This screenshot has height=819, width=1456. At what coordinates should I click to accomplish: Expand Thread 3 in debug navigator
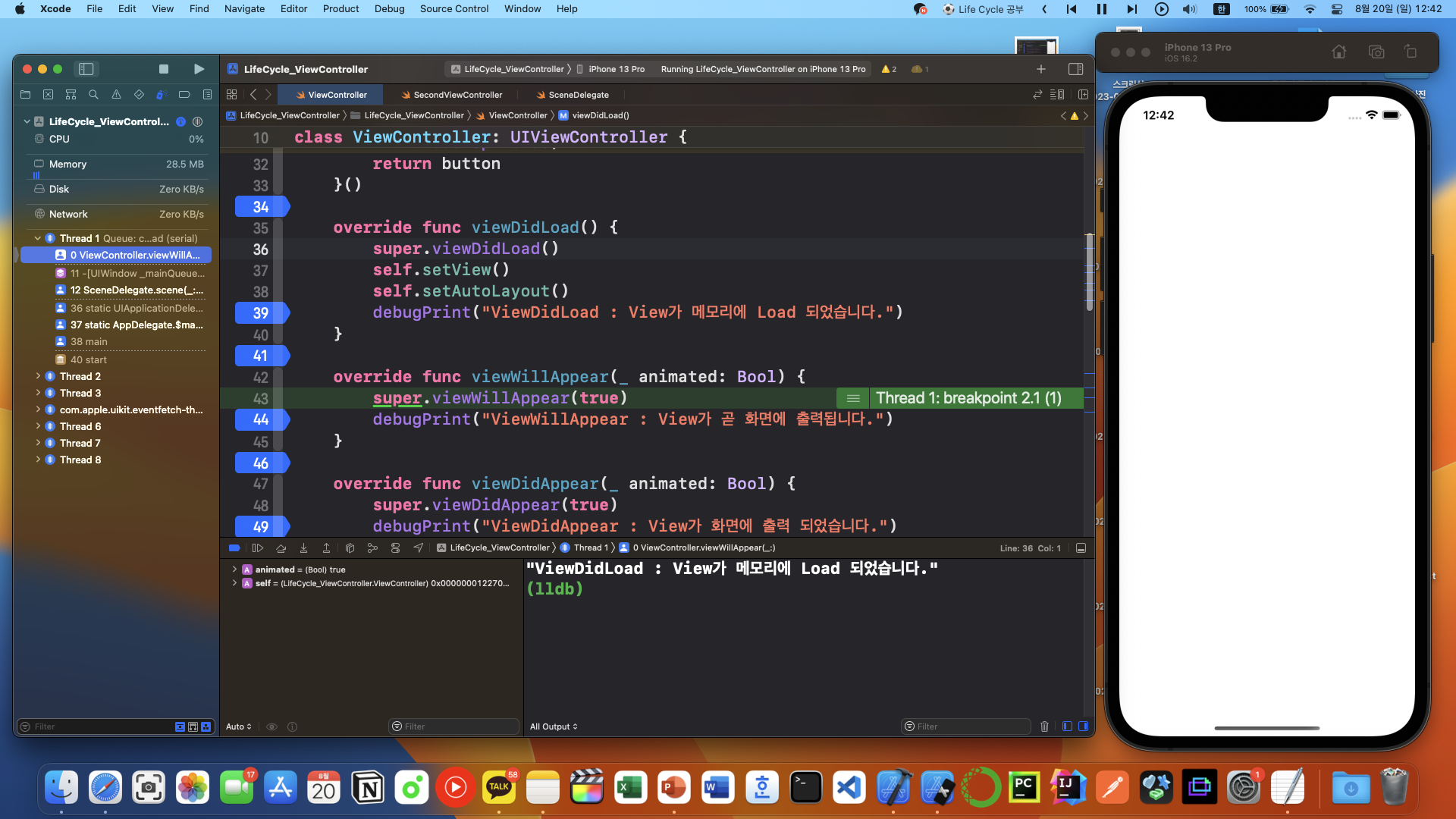(x=38, y=393)
